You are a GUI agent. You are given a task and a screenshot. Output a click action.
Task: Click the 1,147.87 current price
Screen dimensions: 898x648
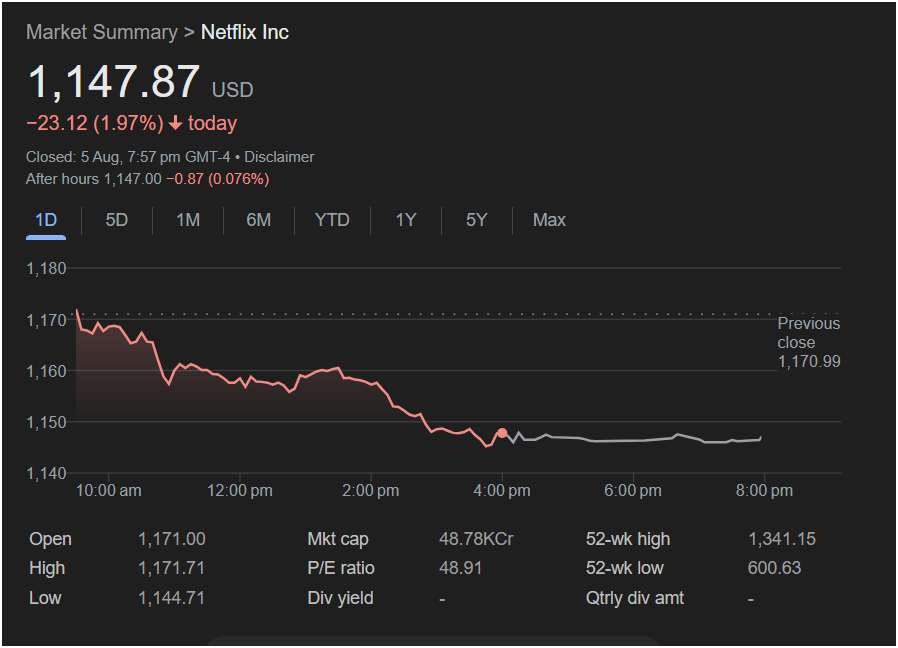[114, 82]
